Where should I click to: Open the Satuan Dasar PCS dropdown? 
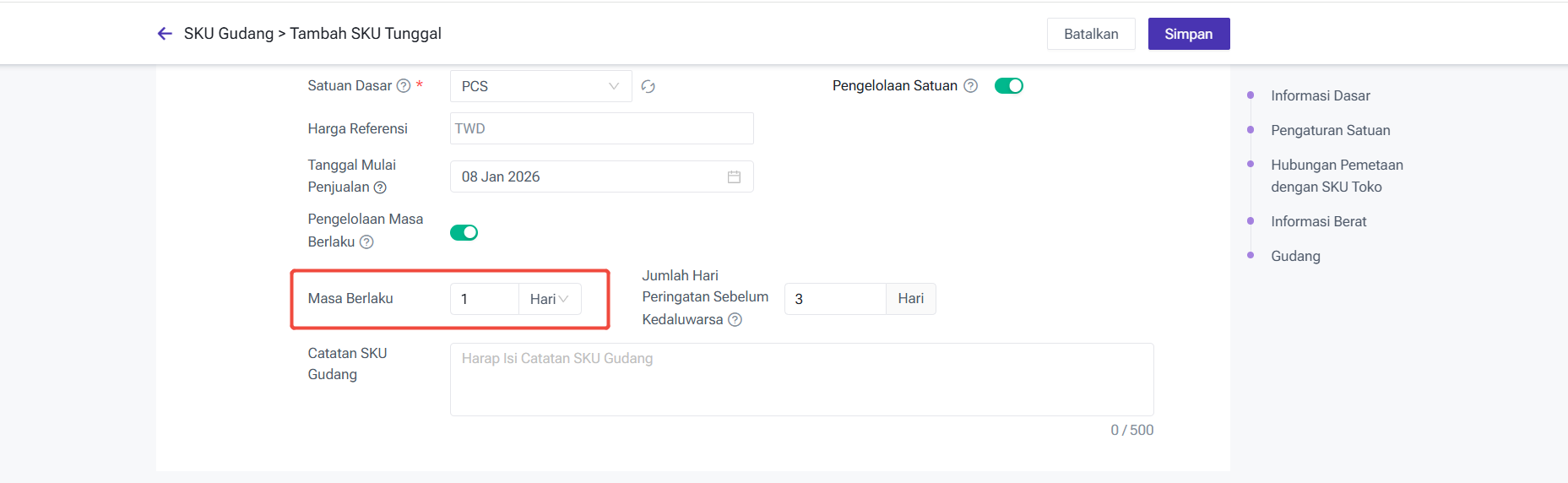coord(540,86)
